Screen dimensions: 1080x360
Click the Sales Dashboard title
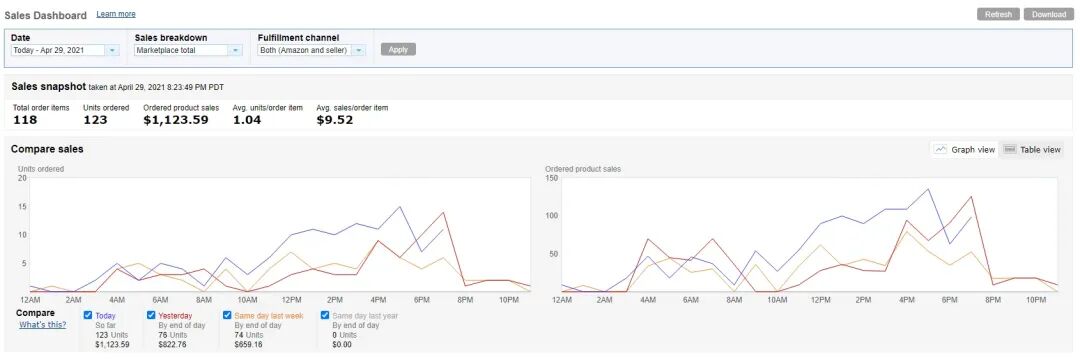pos(46,14)
